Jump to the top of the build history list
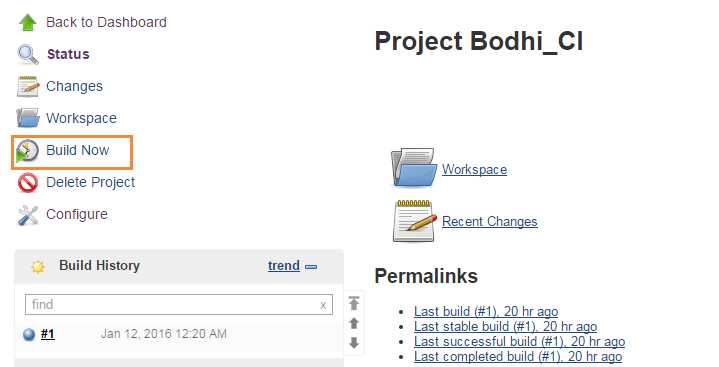 pyautogui.click(x=354, y=303)
